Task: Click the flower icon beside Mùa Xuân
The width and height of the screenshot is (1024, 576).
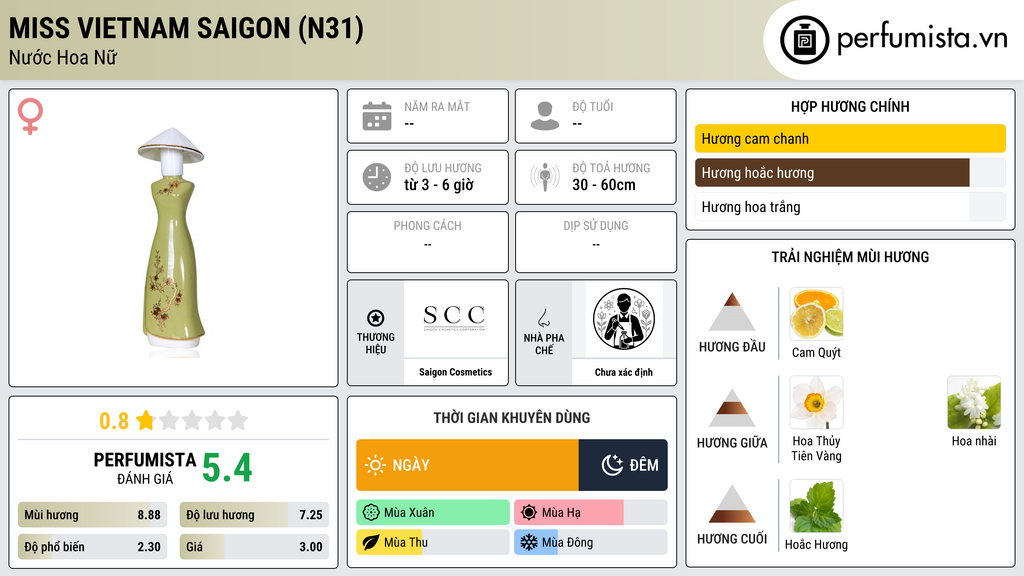Action: 371,513
